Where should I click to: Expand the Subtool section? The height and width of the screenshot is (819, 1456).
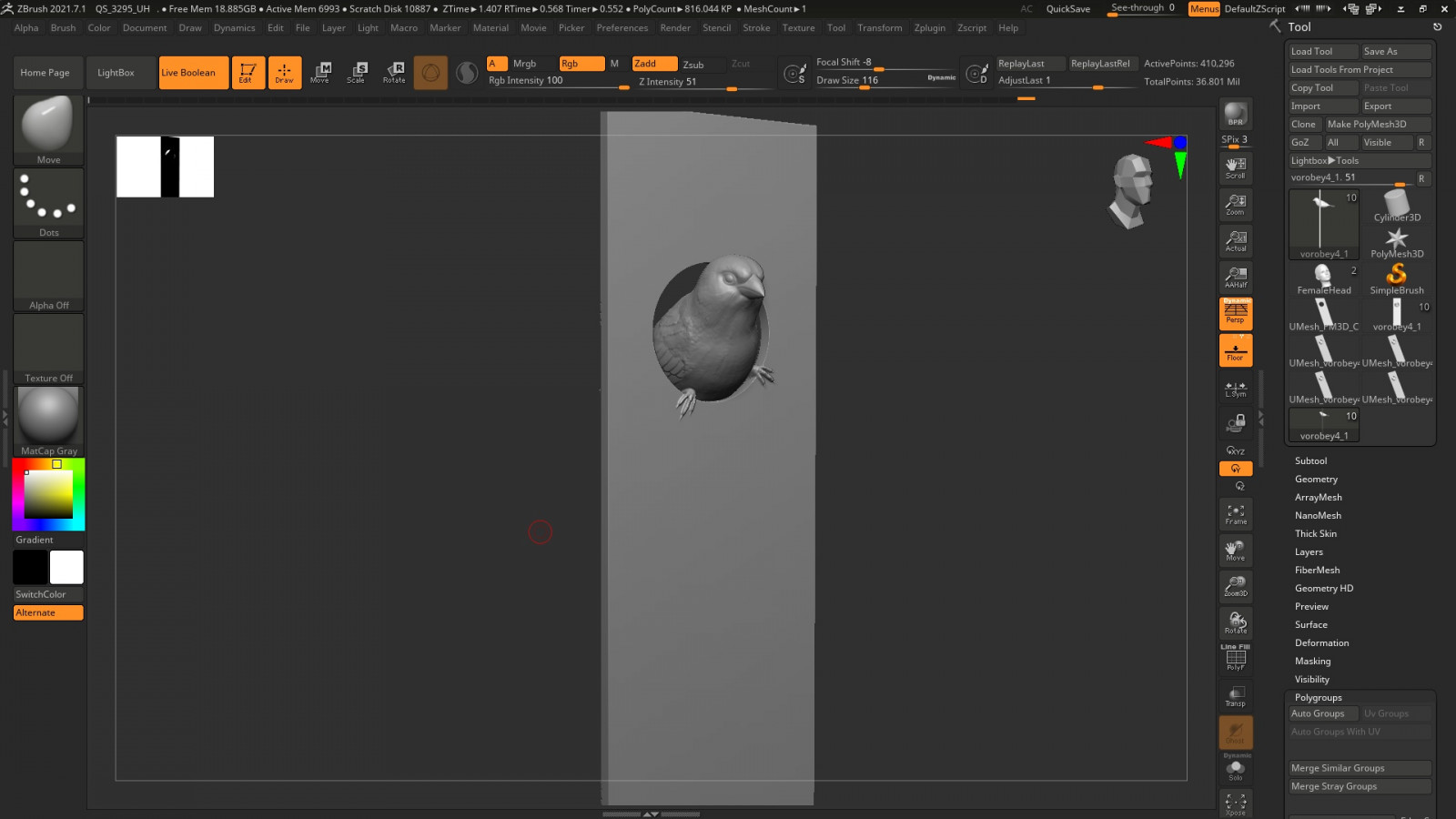click(1310, 461)
